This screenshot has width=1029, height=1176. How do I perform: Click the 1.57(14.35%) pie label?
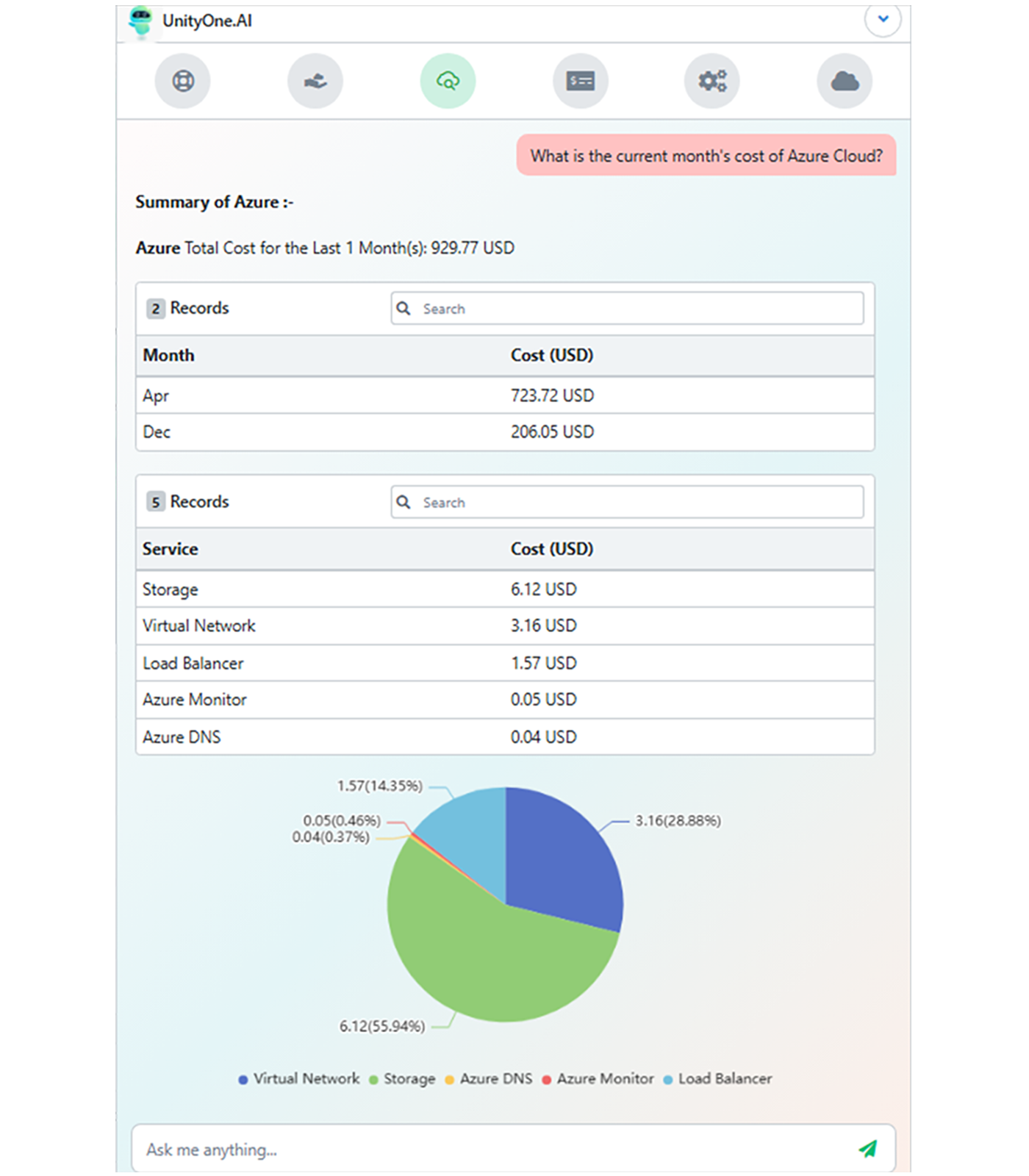click(380, 786)
